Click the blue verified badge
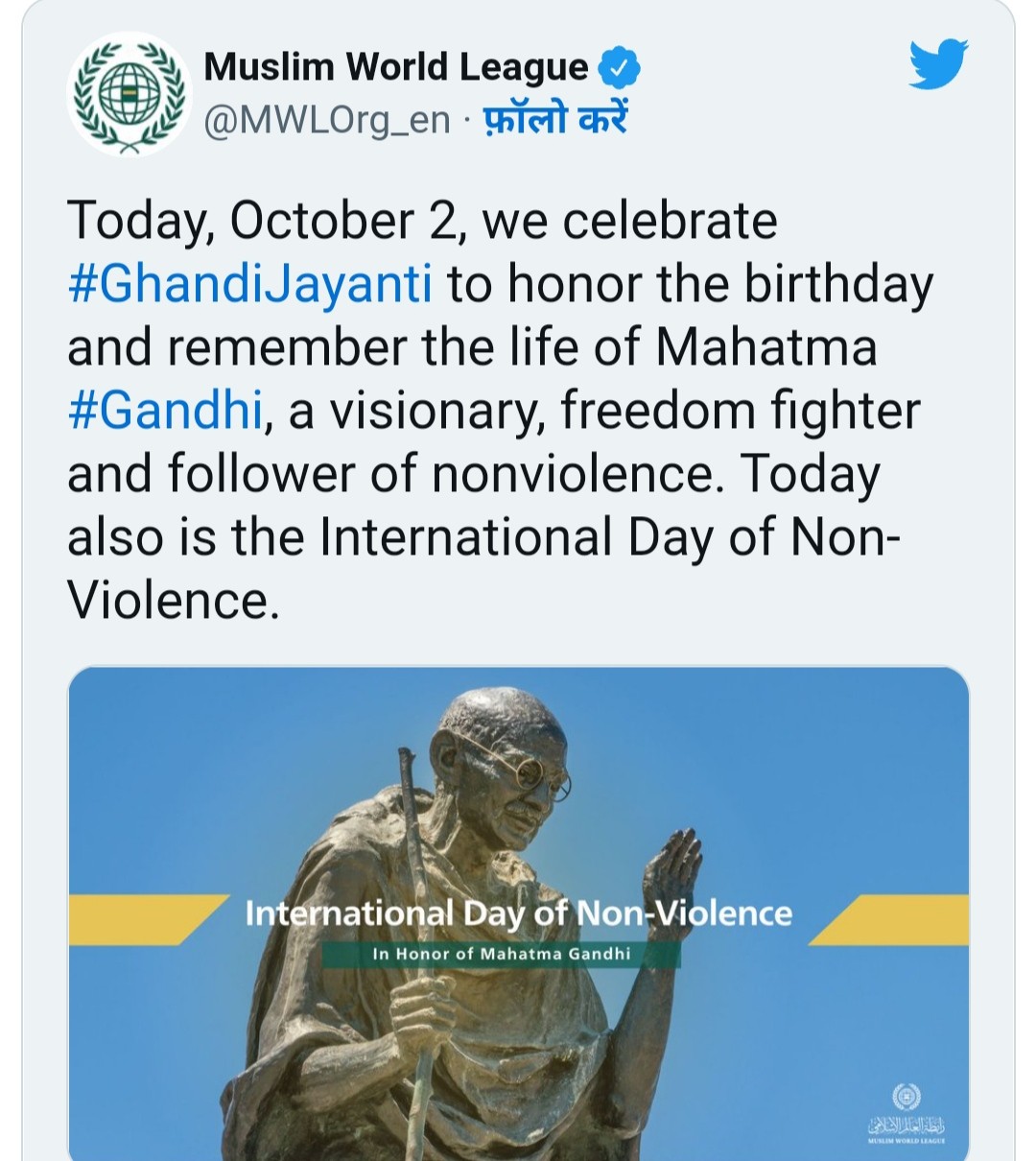 pos(620,68)
